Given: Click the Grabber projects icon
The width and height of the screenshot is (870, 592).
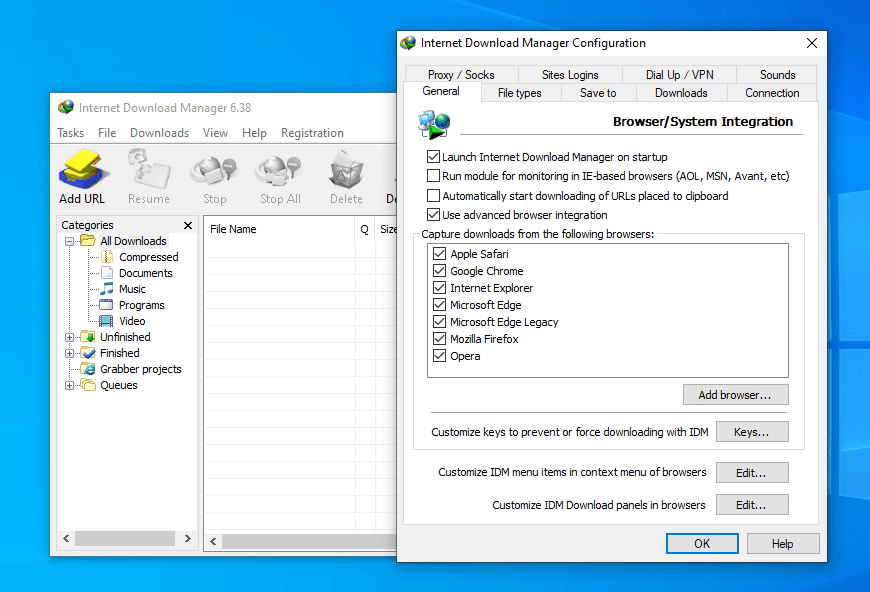Looking at the screenshot, I should (88, 368).
